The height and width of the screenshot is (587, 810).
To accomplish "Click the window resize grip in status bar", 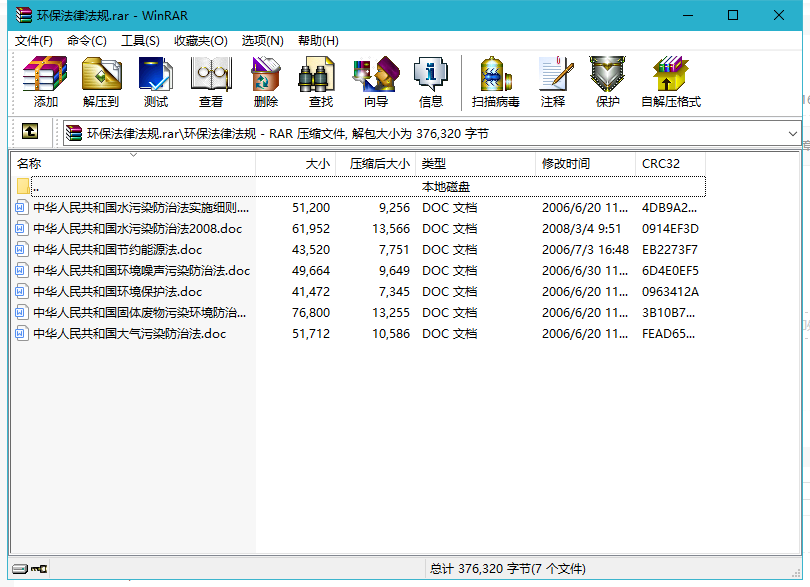I will [796, 573].
